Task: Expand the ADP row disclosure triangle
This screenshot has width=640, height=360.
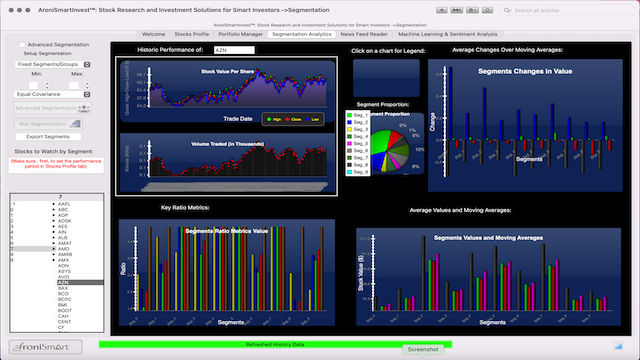Action: [53, 215]
